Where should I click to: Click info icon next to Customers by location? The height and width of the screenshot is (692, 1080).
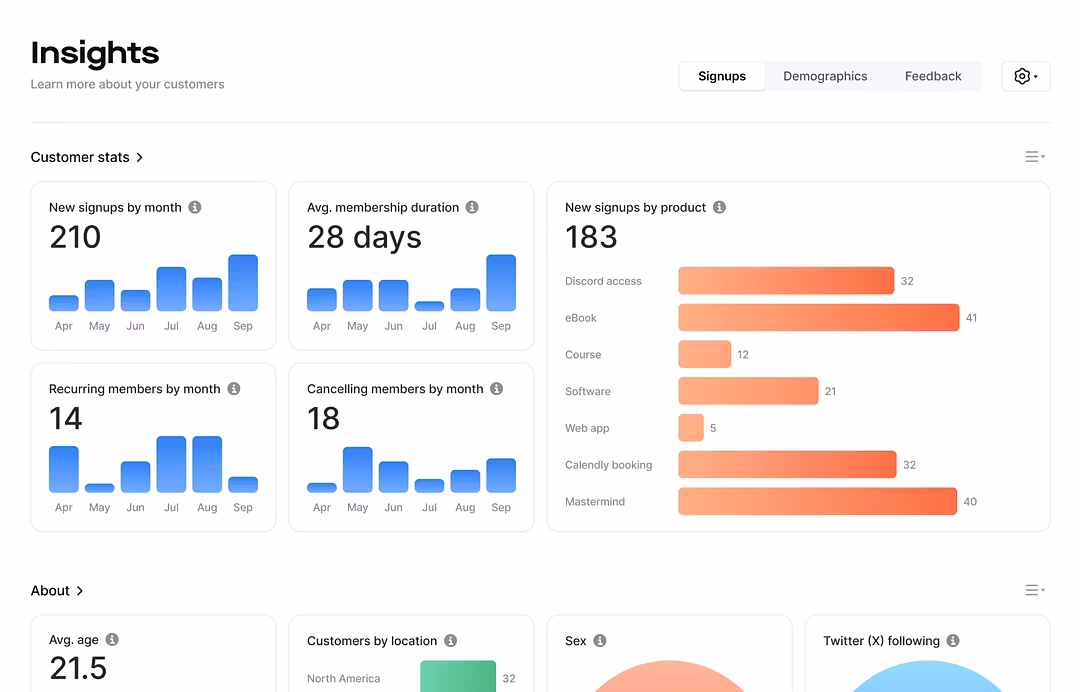coord(450,641)
